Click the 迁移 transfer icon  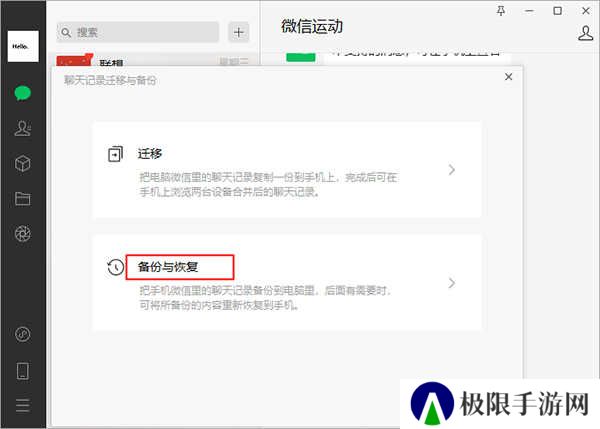tap(115, 154)
